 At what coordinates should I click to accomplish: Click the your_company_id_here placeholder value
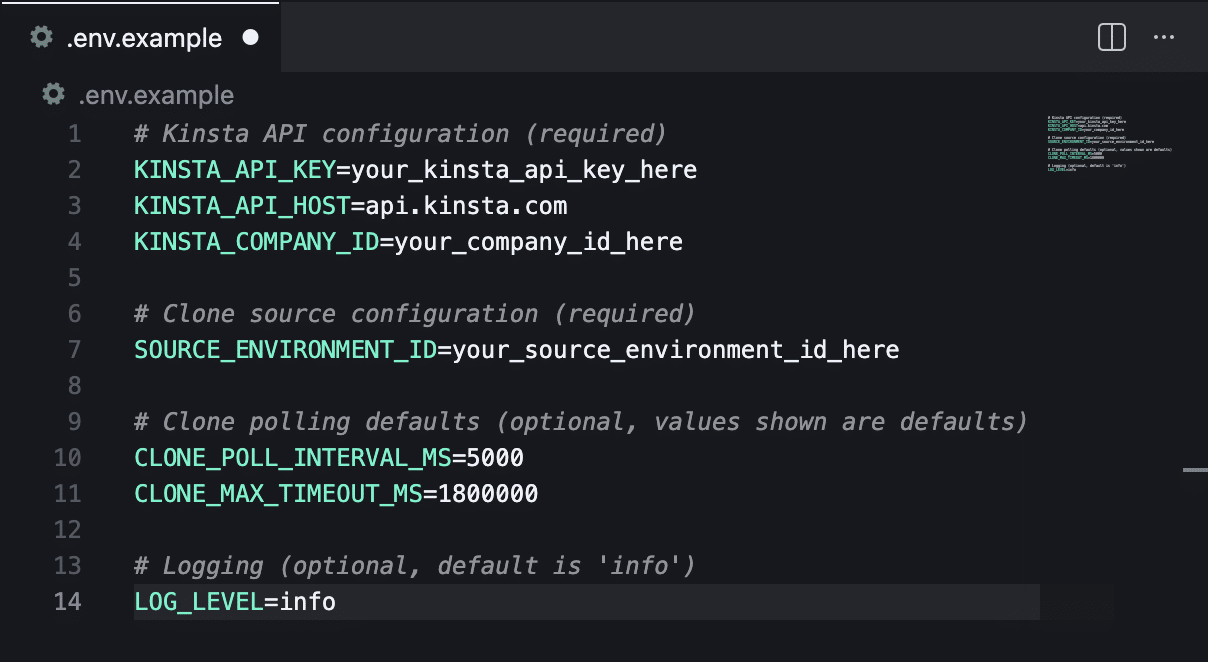pyautogui.click(x=539, y=242)
